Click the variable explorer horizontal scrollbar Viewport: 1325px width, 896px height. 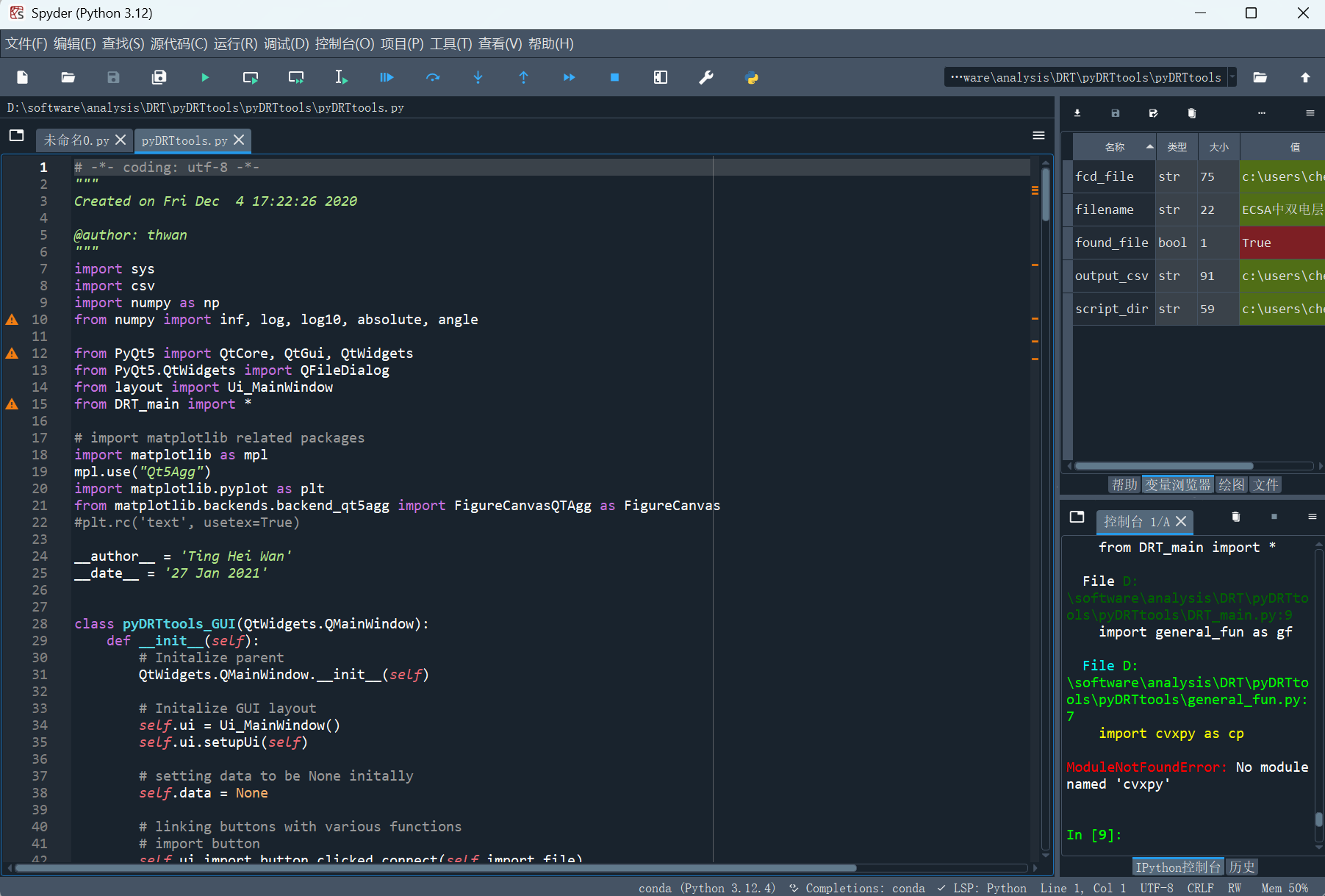pos(1163,466)
